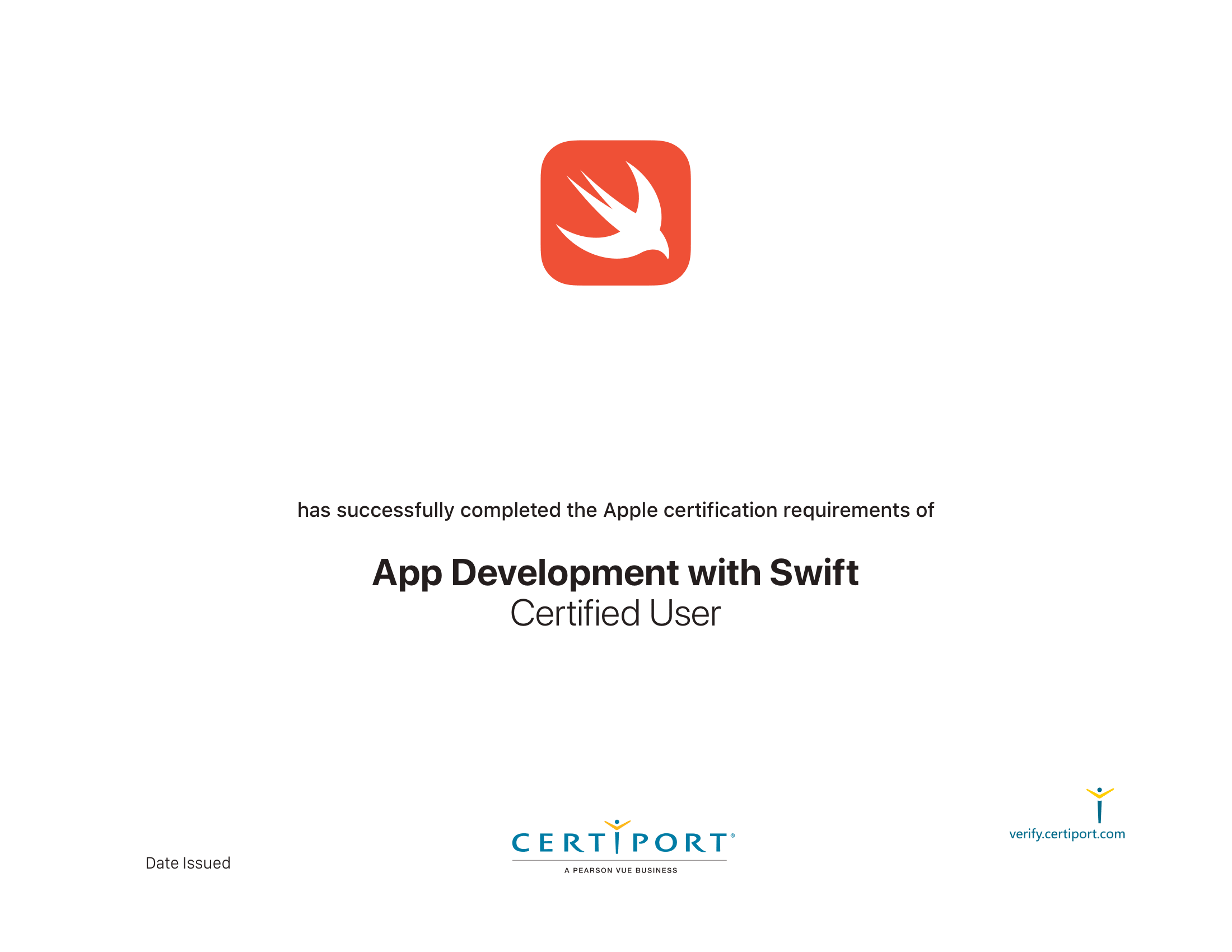The width and height of the screenshot is (1232, 952).
Task: Click the word 'Apple' in the sentence
Action: coord(630,511)
